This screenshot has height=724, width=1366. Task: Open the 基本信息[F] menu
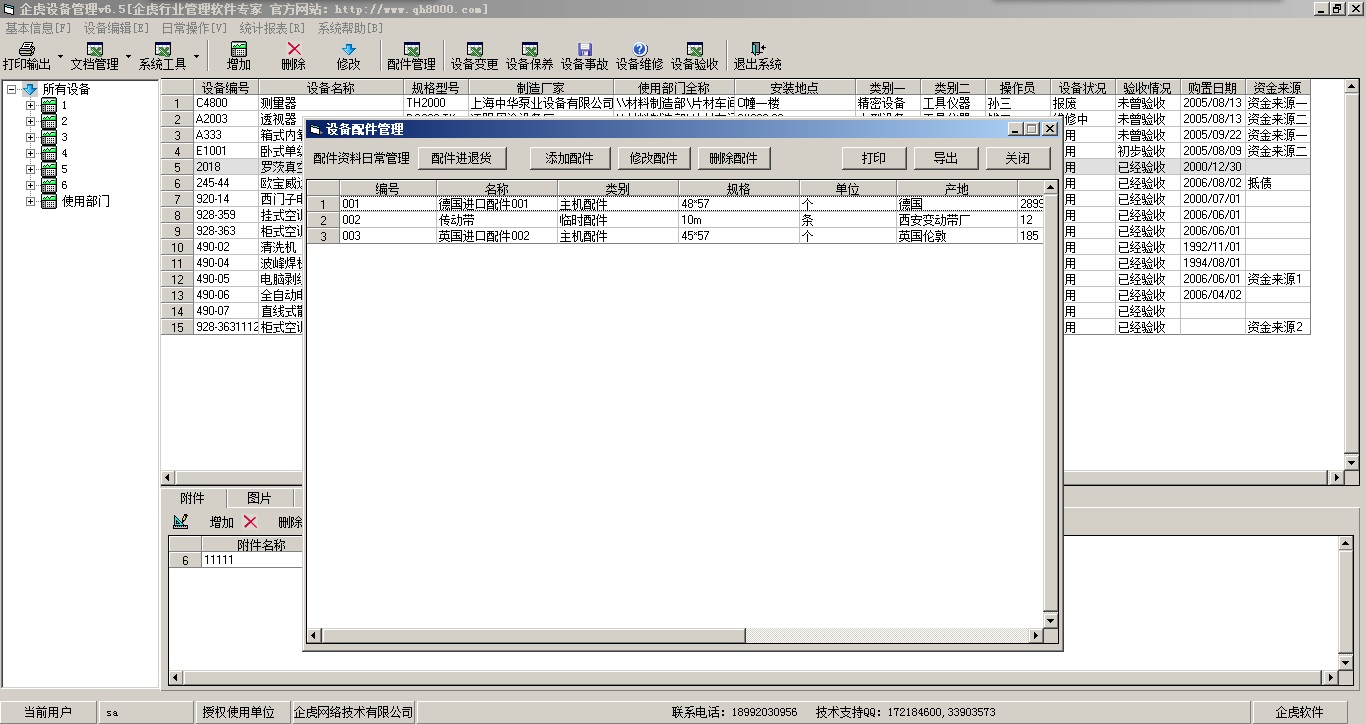click(x=38, y=28)
